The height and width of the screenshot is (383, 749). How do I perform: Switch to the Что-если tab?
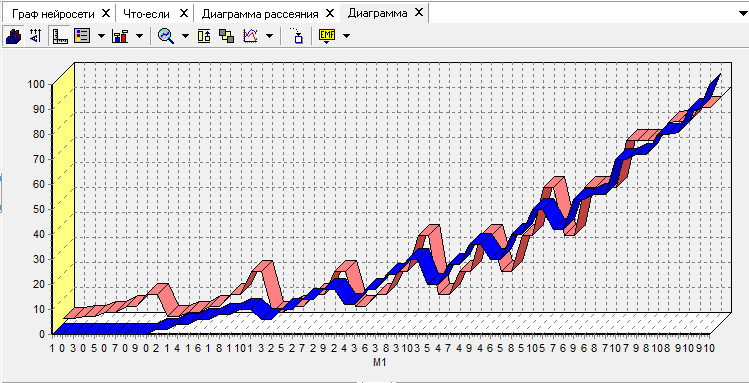point(146,13)
